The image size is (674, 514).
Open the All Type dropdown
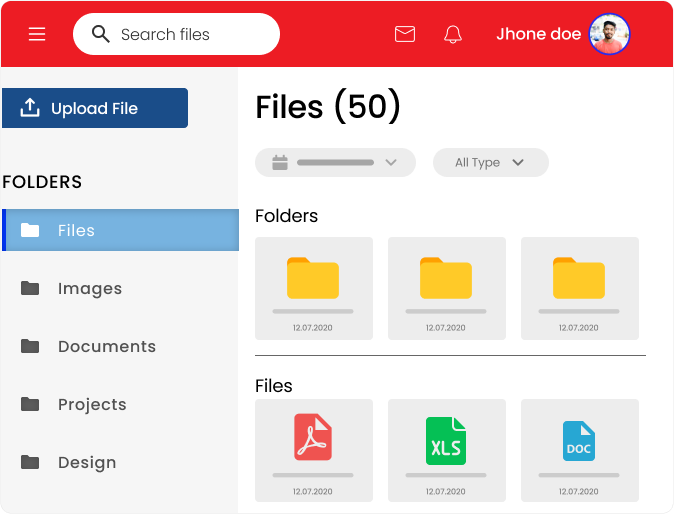click(490, 162)
